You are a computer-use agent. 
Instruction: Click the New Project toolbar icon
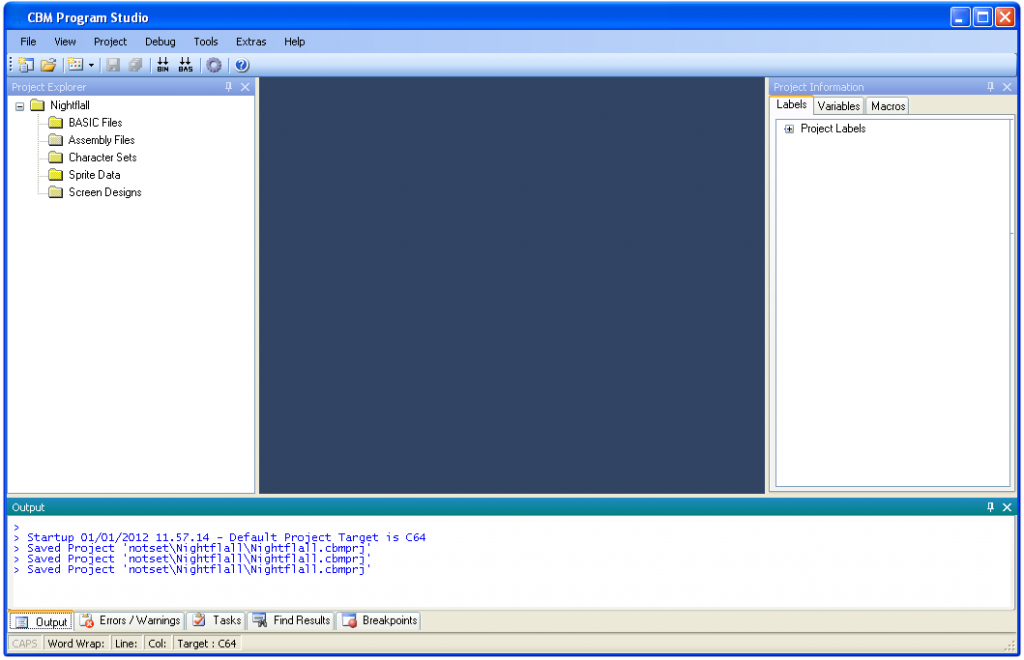point(26,65)
